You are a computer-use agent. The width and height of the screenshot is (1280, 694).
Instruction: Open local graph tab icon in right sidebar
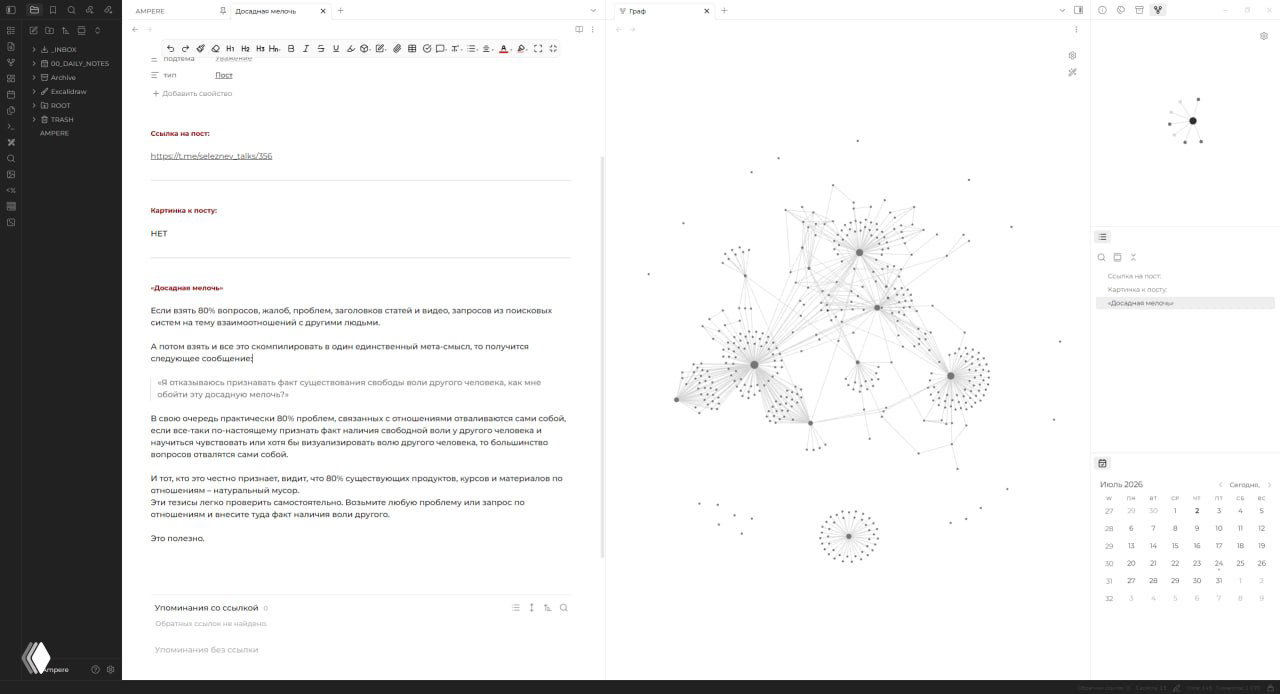click(1157, 10)
